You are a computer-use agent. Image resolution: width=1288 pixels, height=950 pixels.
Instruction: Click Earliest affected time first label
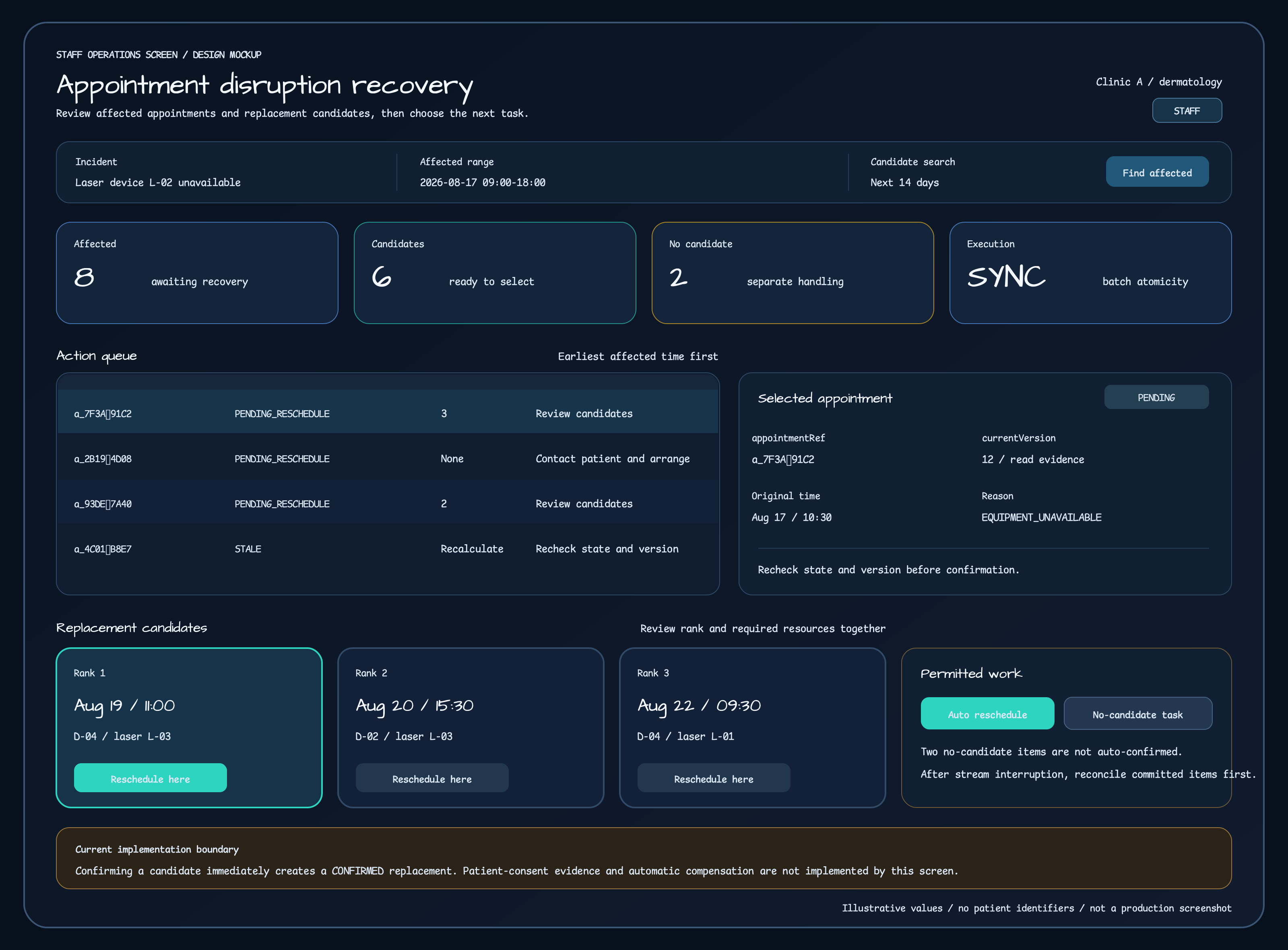pos(638,357)
